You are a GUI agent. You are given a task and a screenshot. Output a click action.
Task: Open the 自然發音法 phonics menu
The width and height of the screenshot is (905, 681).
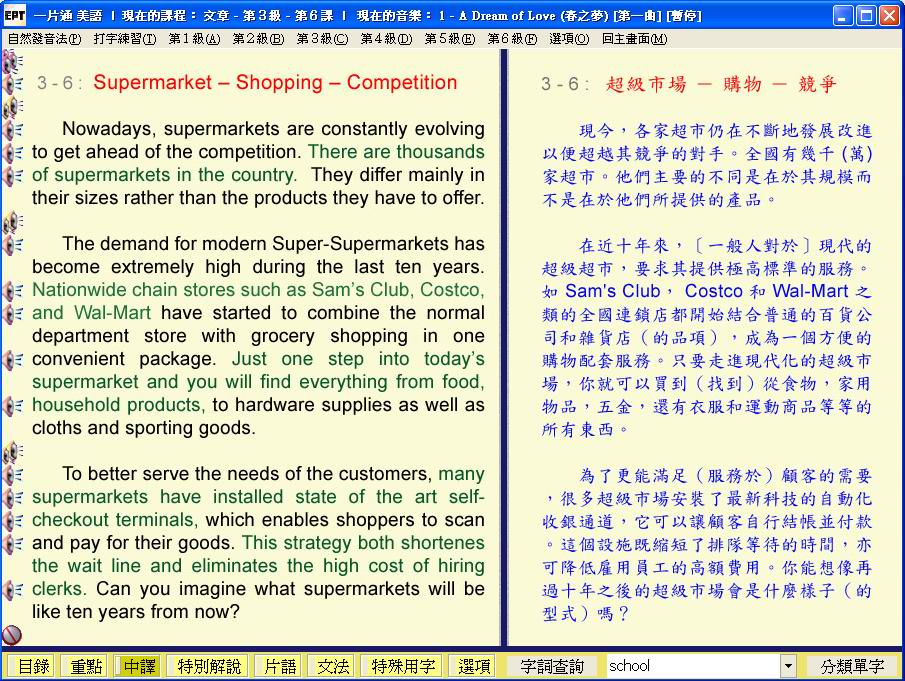[x=44, y=39]
